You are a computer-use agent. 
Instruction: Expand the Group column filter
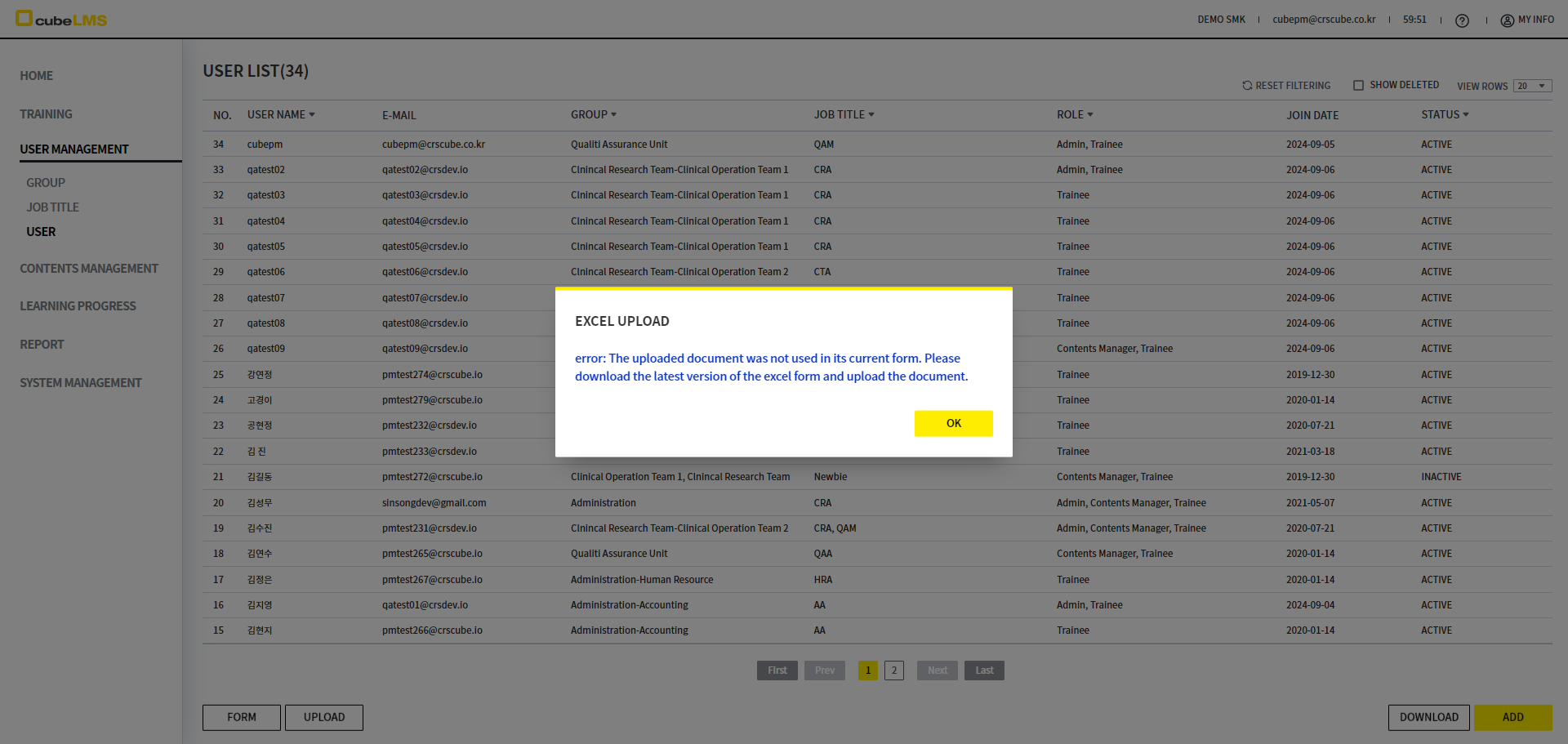tap(613, 115)
